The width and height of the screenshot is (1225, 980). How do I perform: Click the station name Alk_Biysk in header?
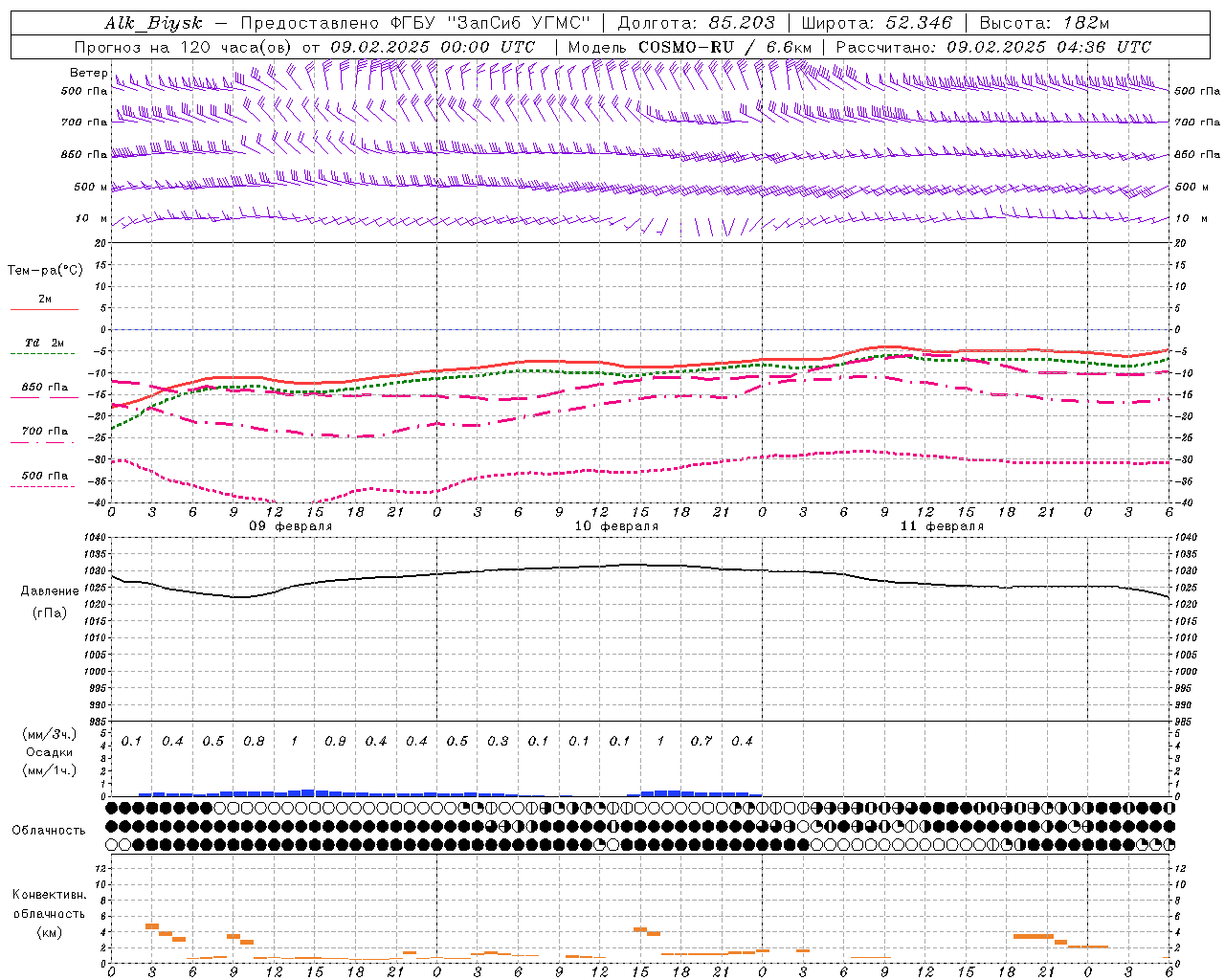tap(154, 23)
